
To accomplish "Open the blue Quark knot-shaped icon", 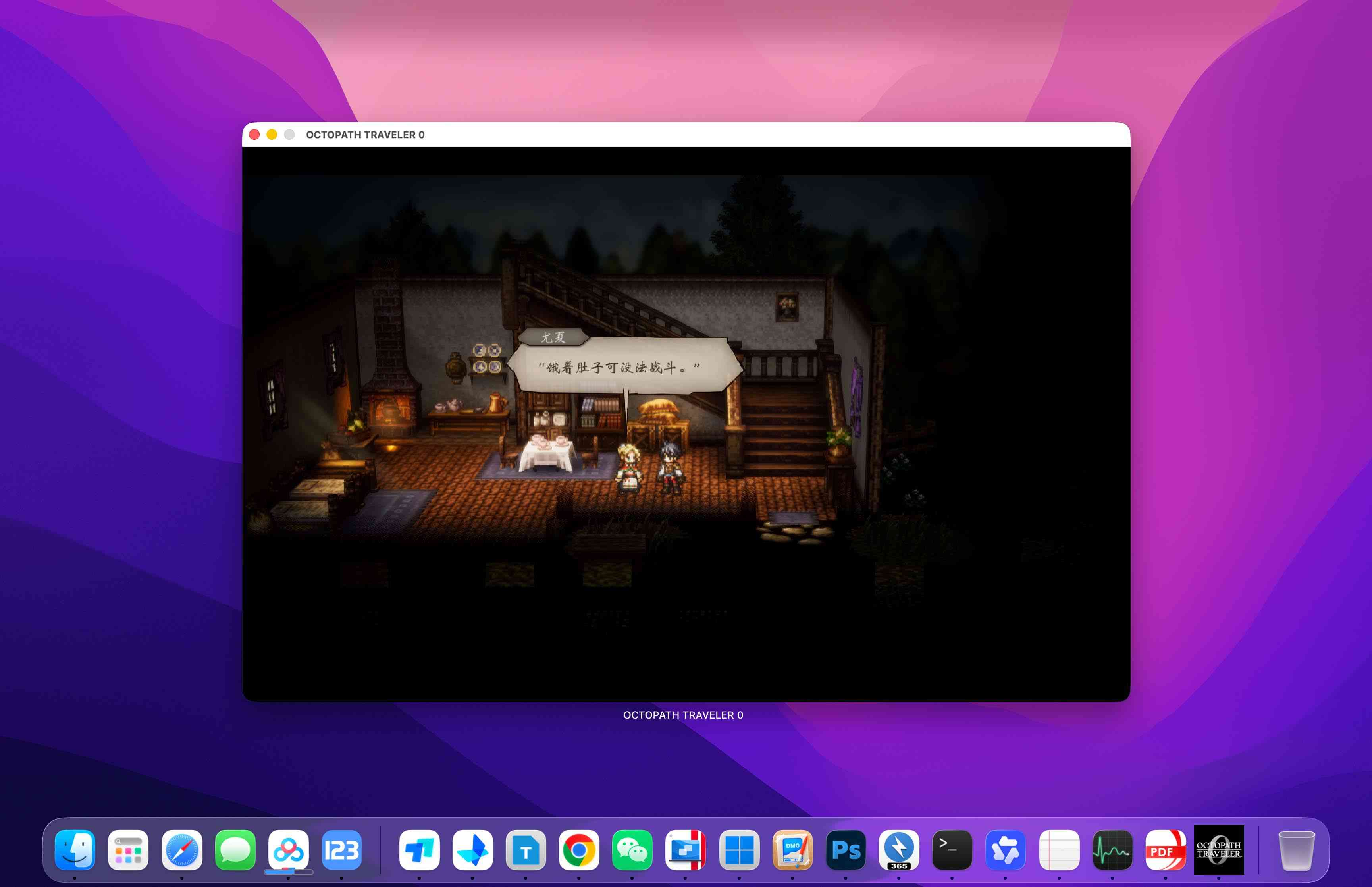I will pyautogui.click(x=1005, y=850).
